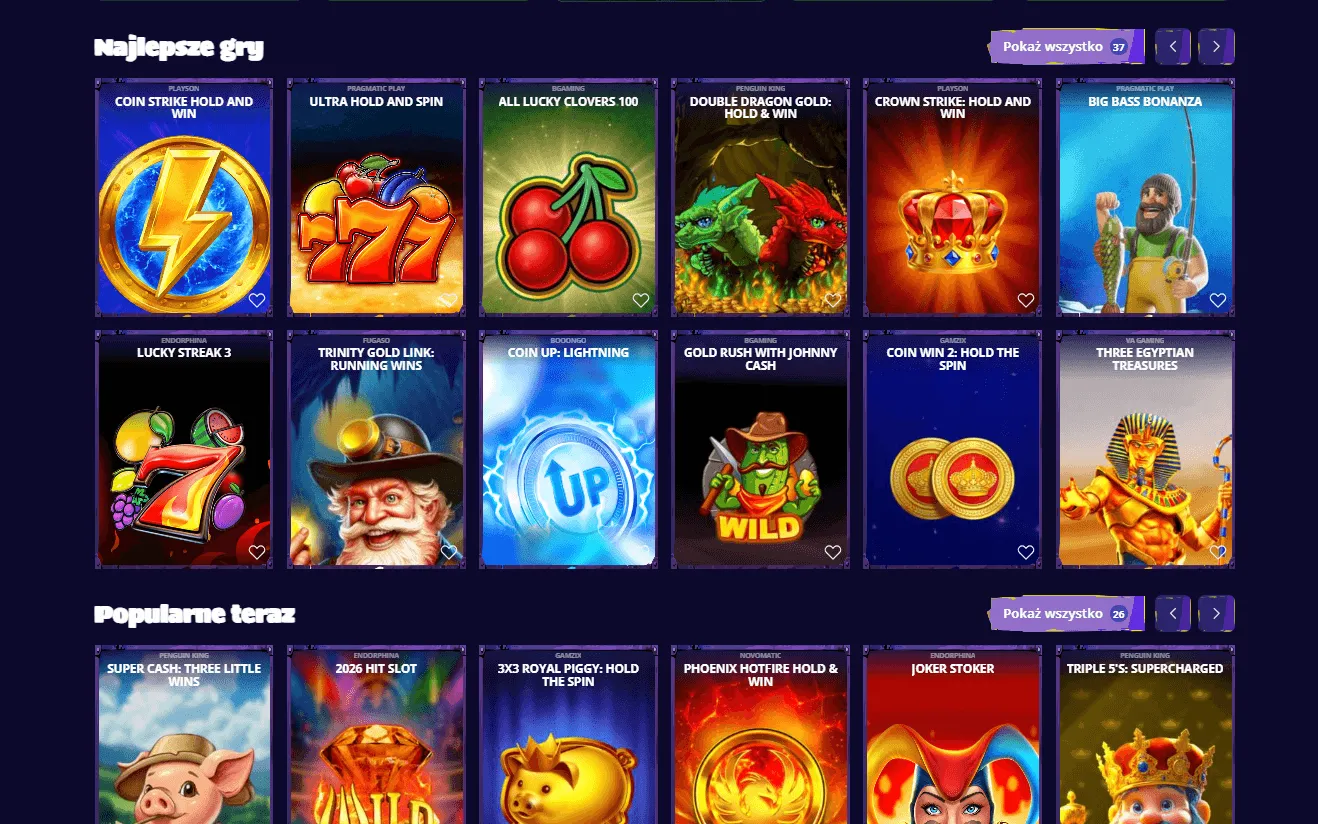The width and height of the screenshot is (1318, 824).
Task: Click heart icon on Coin Win 2
Action: tap(1025, 552)
